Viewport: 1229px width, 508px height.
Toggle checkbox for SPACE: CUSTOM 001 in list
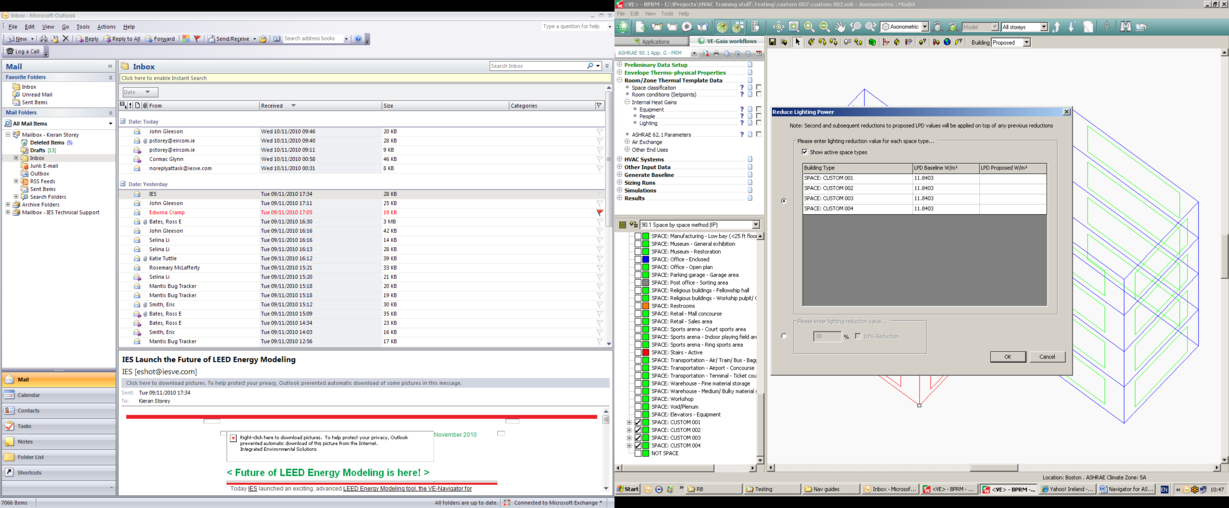[638, 422]
